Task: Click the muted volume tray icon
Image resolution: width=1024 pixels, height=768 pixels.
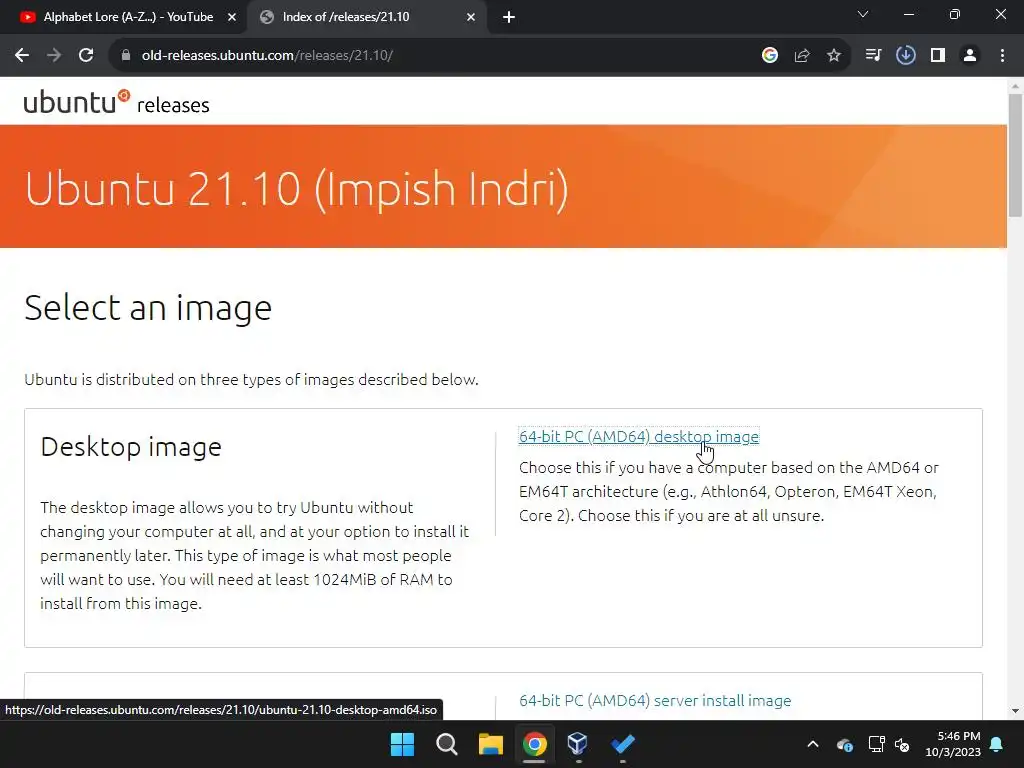Action: click(903, 744)
